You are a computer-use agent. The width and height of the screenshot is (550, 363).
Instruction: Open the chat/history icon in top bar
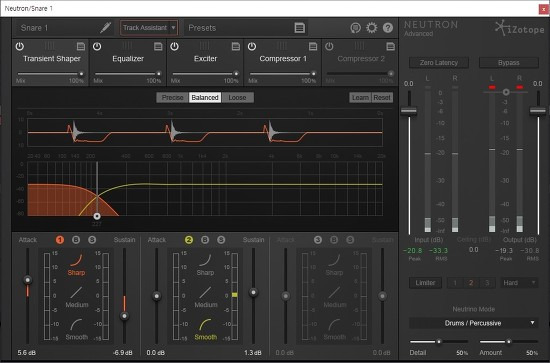point(355,28)
